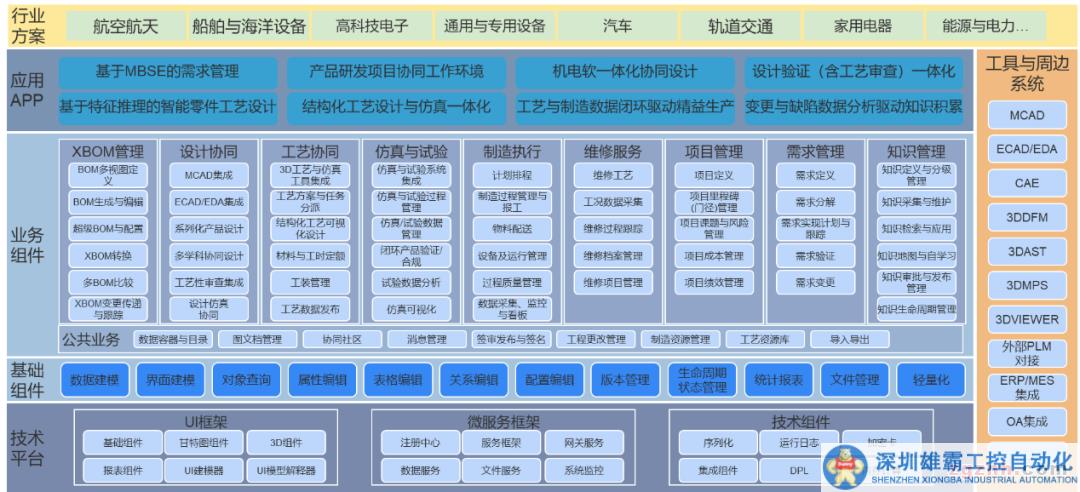Click 需求验证 in 需求管理 column
Viewport: 1080px width, 492px height.
pyautogui.click(x=814, y=255)
